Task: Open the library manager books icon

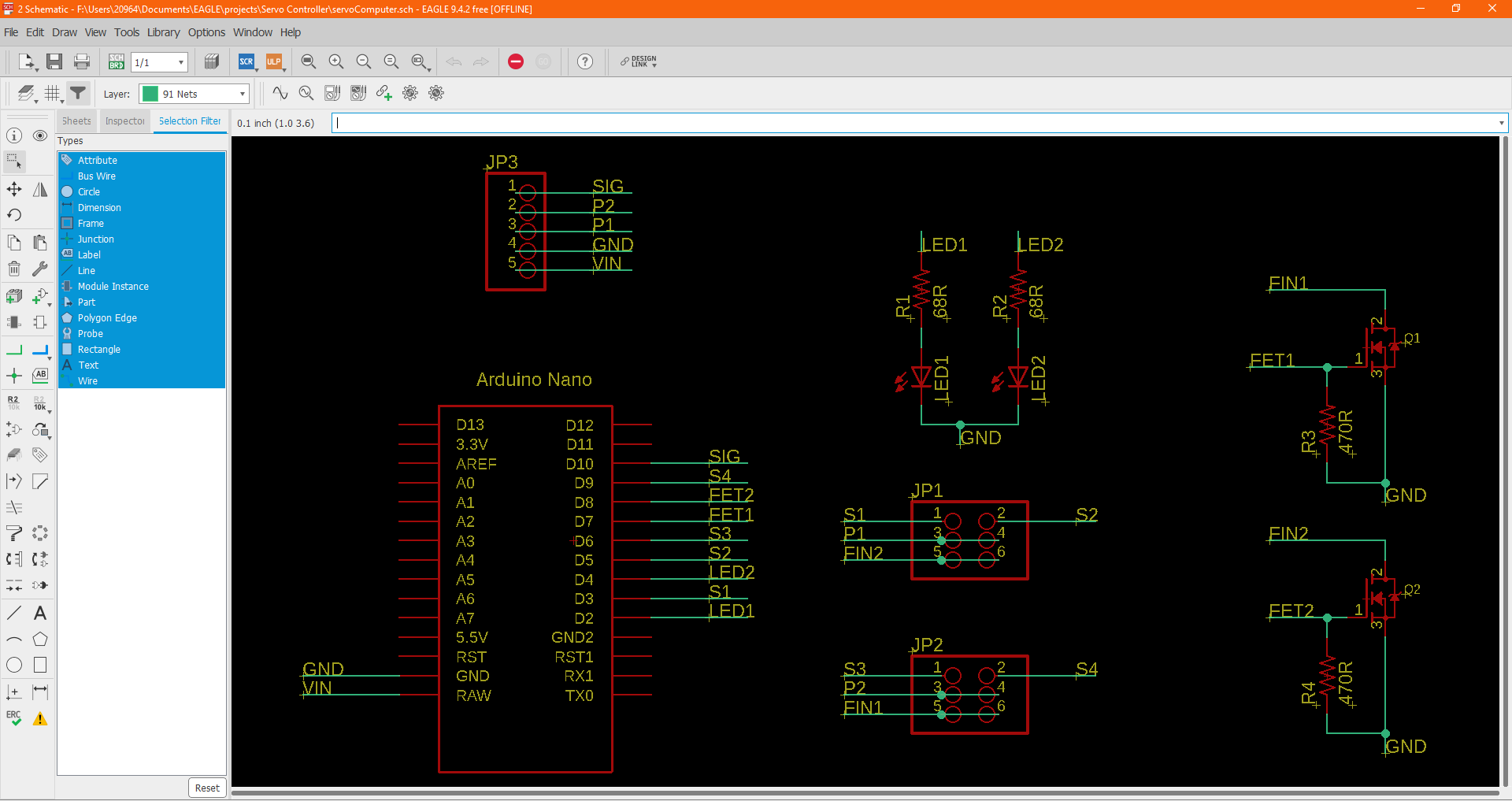Action: pyautogui.click(x=211, y=61)
